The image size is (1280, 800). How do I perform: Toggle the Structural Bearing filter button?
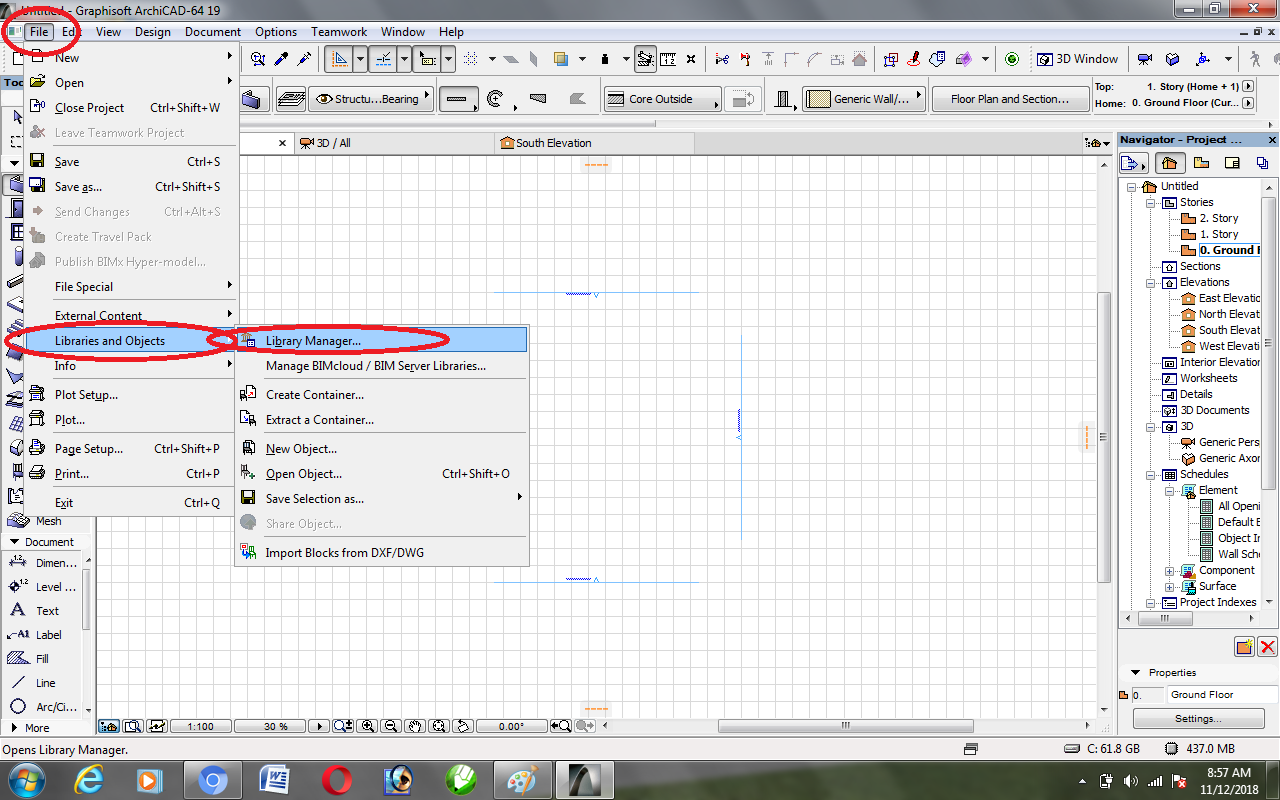tap(370, 99)
